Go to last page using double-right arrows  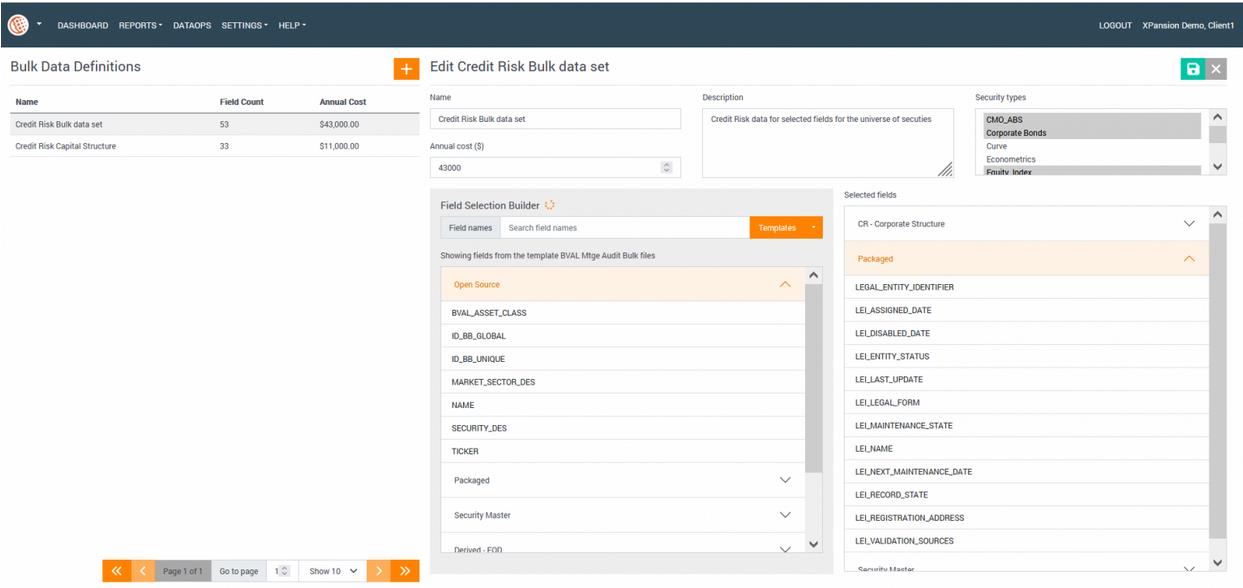[x=405, y=571]
